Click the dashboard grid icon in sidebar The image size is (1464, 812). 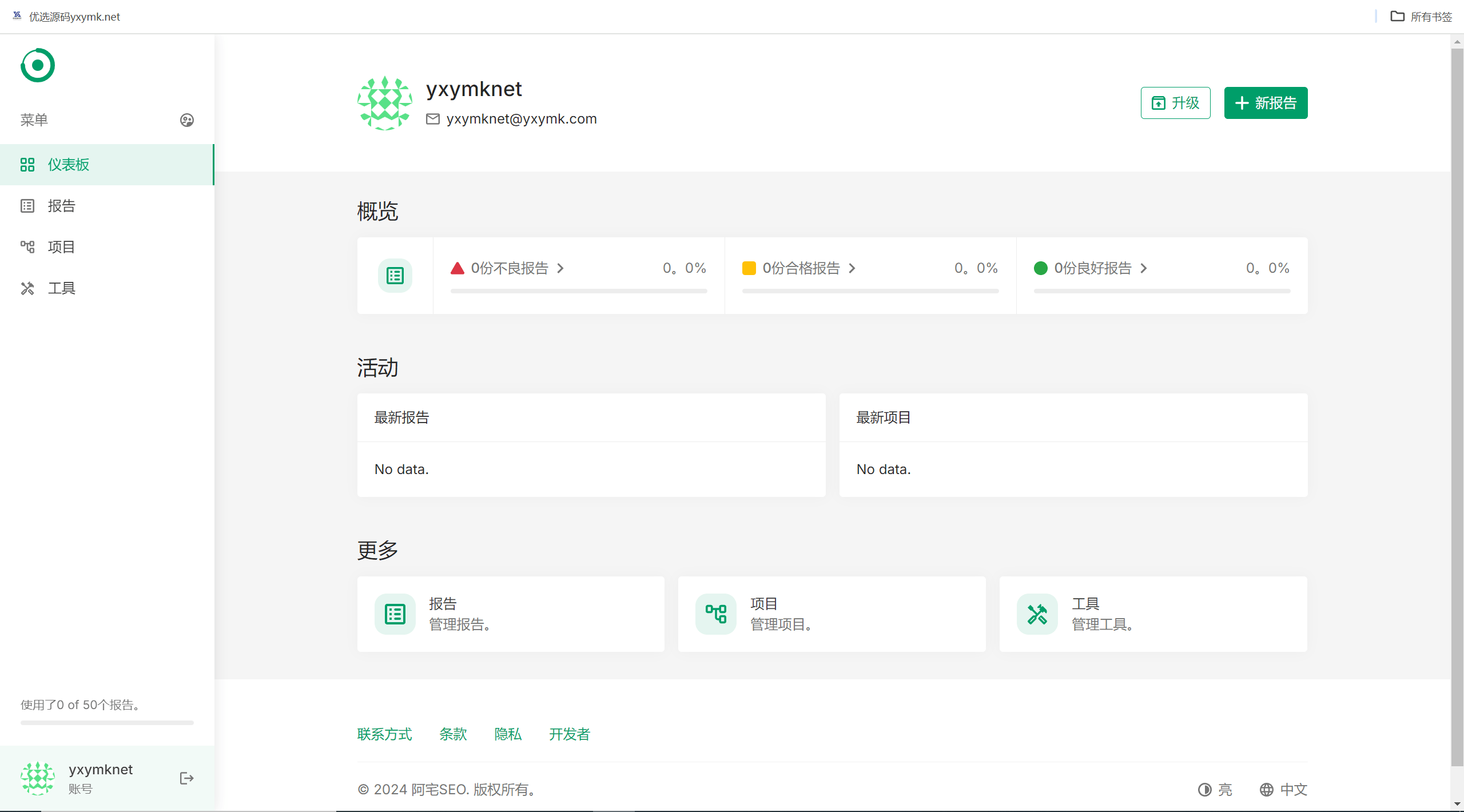pyautogui.click(x=27, y=165)
